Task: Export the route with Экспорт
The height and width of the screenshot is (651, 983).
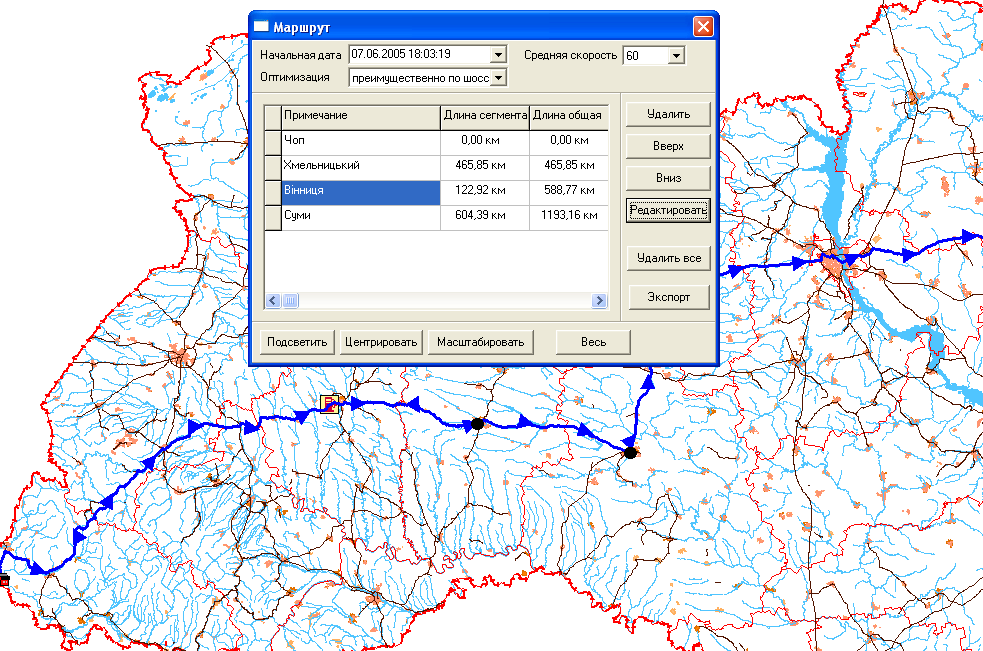Action: 668,297
